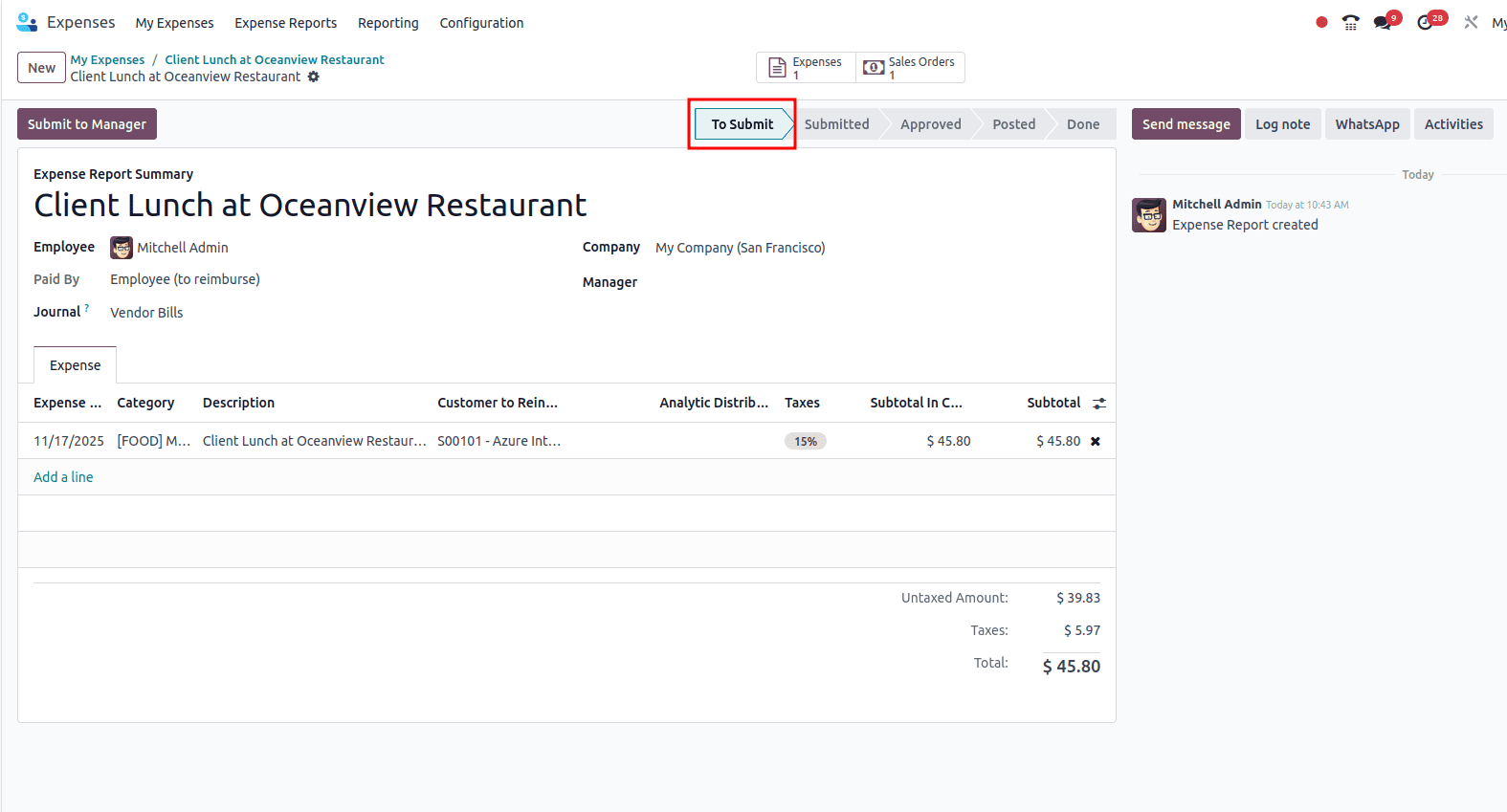Open the gear actions menu next to title
The width and height of the screenshot is (1507, 812).
click(x=313, y=77)
